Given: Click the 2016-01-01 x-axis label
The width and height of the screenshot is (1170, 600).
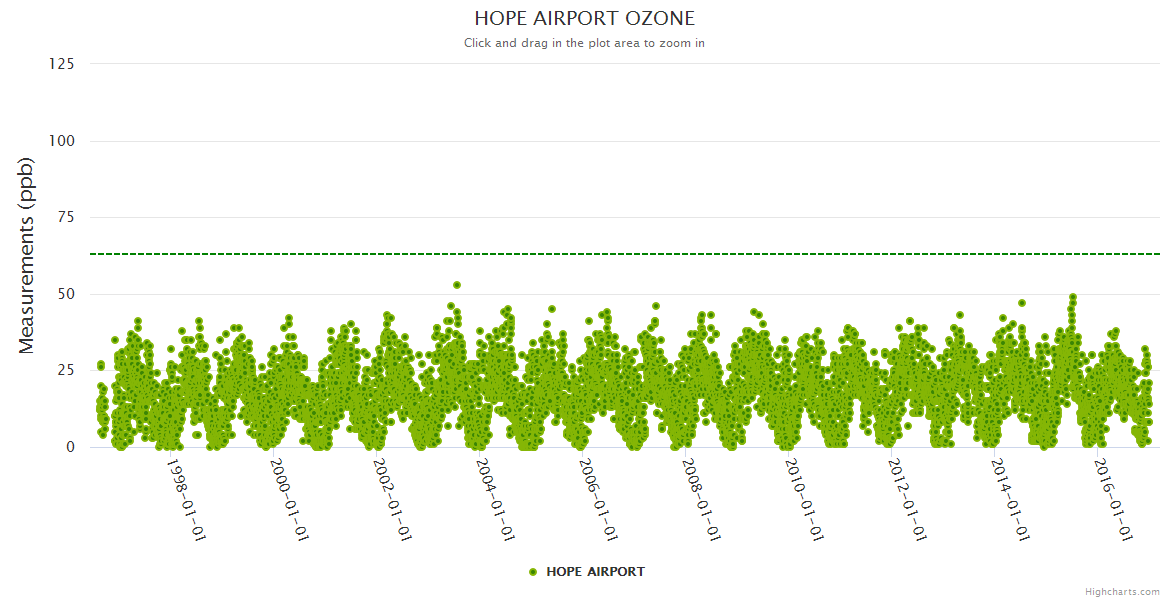Looking at the screenshot, I should (1113, 500).
